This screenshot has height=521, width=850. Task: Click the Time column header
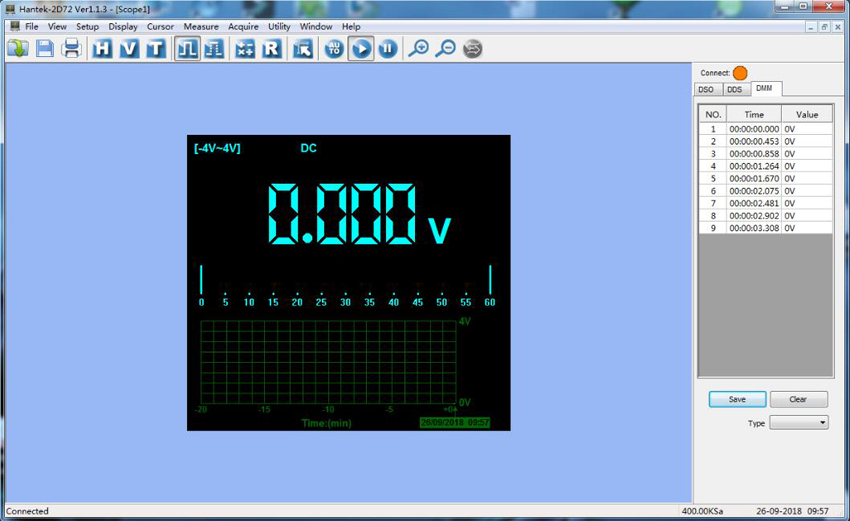754,114
